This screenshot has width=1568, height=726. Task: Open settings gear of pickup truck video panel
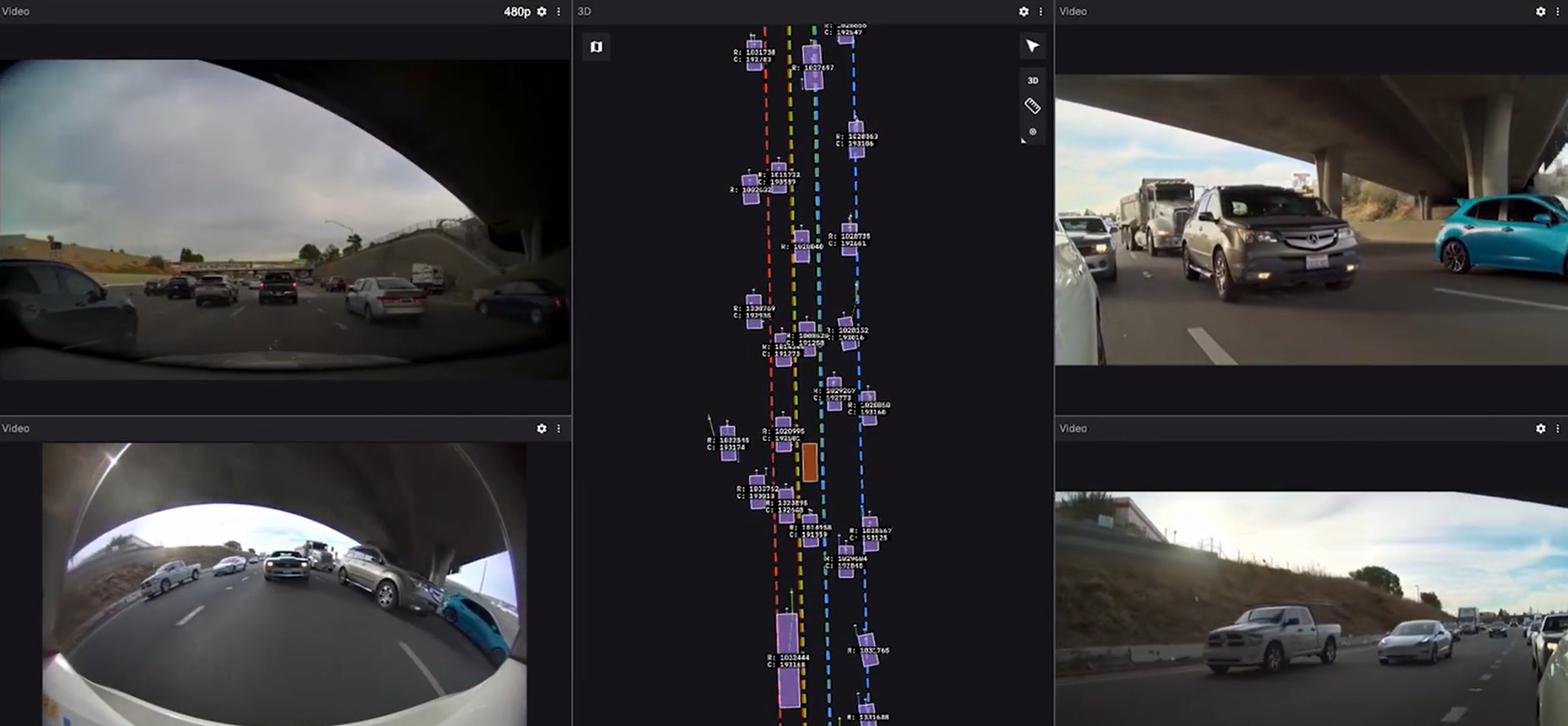(1541, 428)
